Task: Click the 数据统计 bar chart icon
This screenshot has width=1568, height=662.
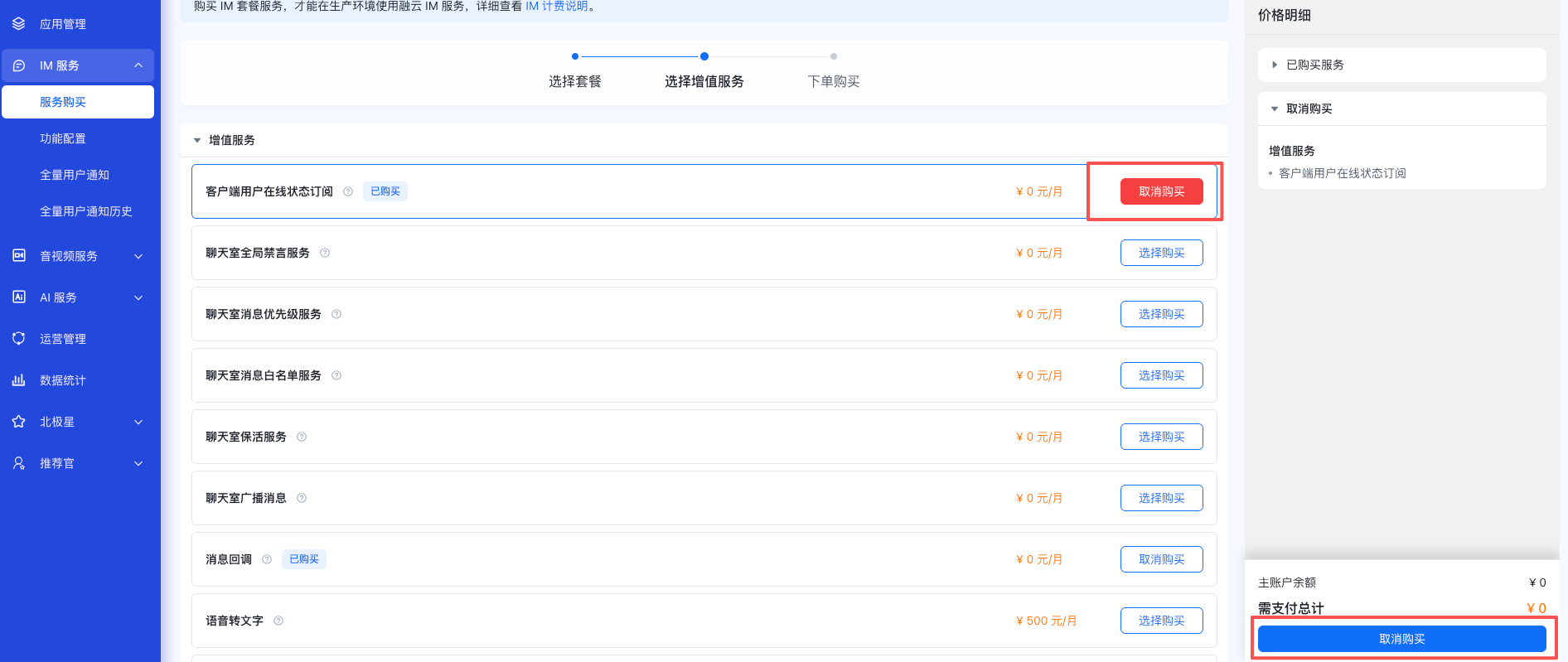Action: (19, 380)
